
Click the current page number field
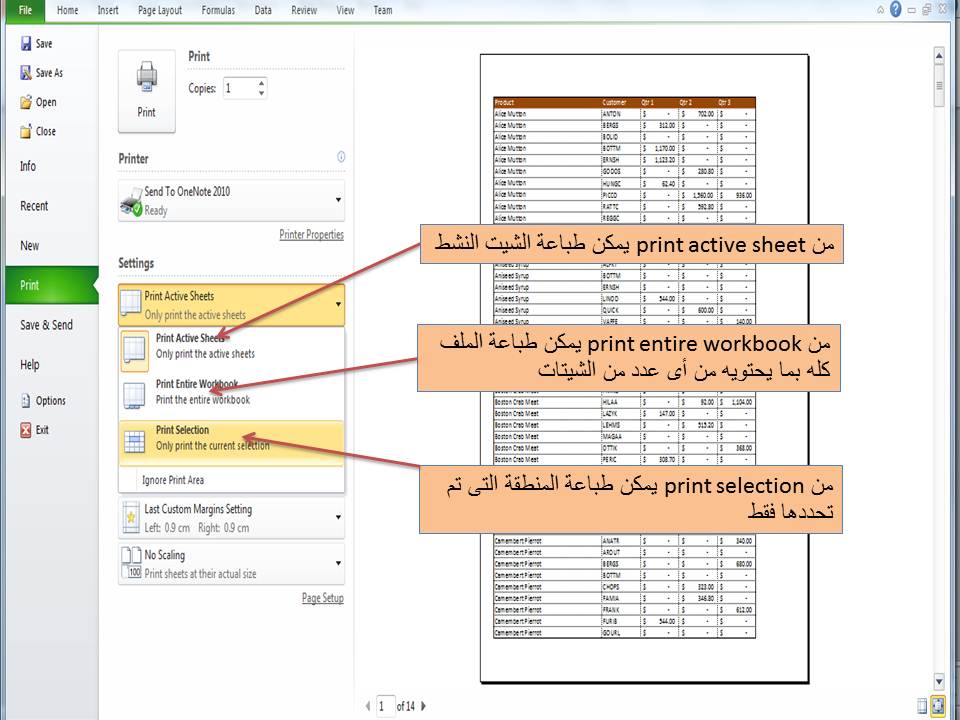(384, 706)
